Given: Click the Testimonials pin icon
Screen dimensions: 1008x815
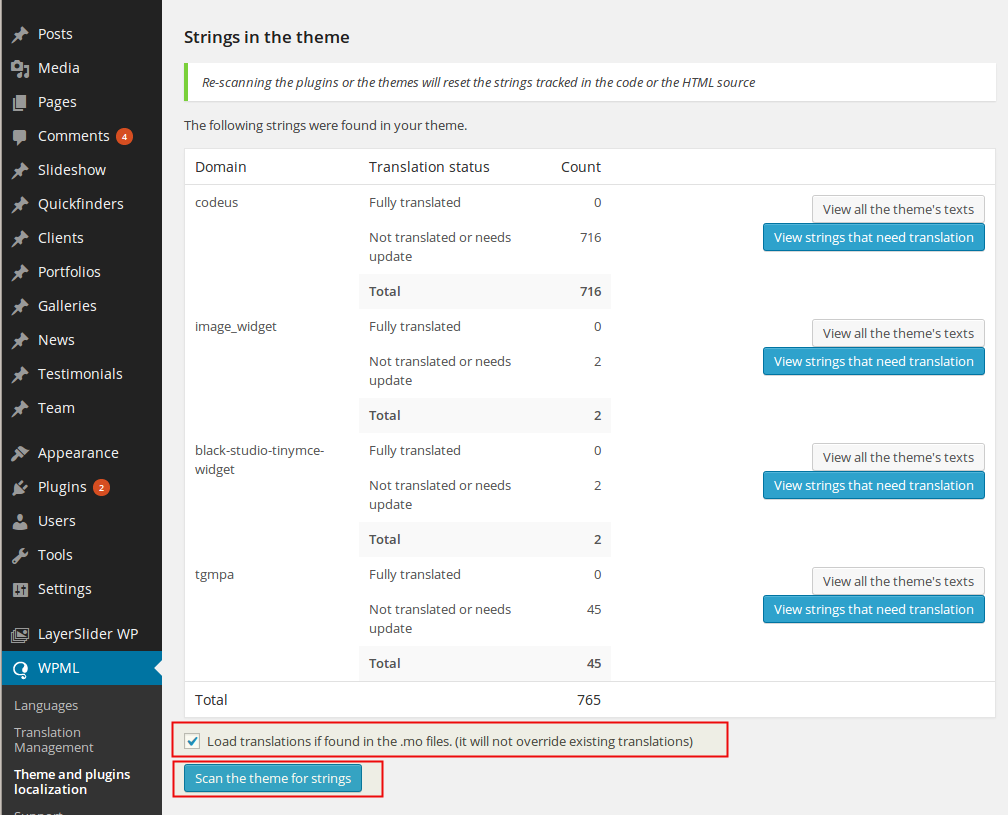Looking at the screenshot, I should click(x=20, y=374).
